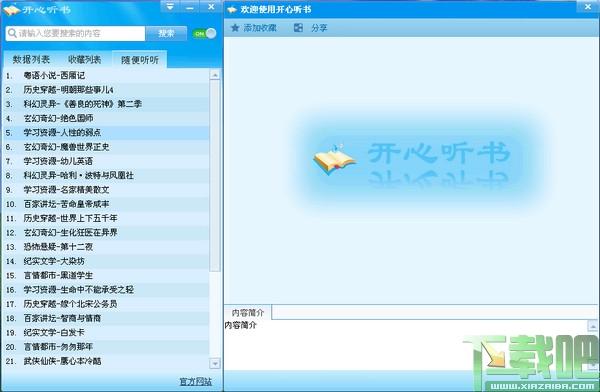Switch to the 收藏列表 tab
The image size is (600, 392).
pyautogui.click(x=85, y=60)
